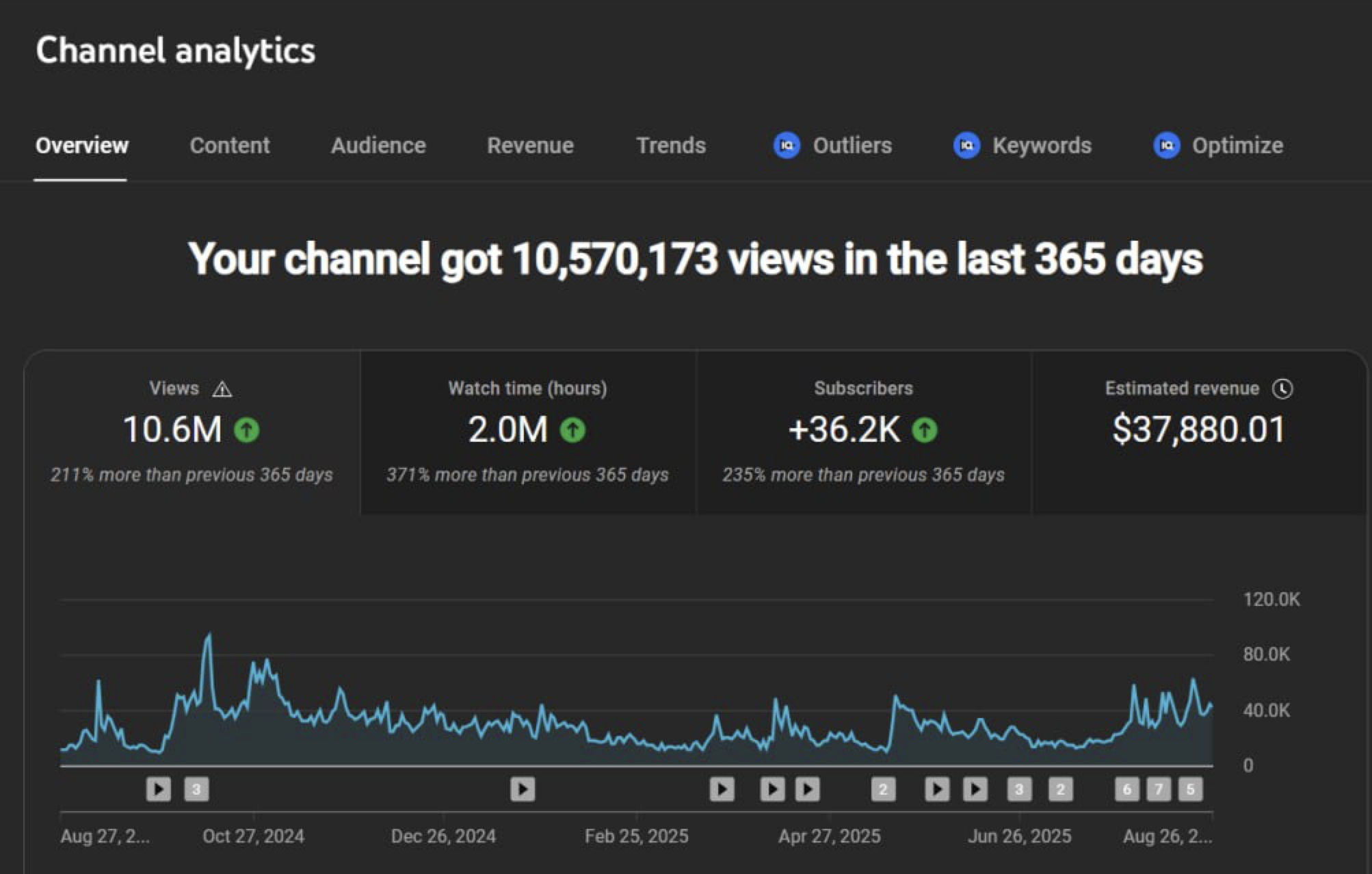The height and width of the screenshot is (874, 1372).
Task: Click the green up arrow beside 10.6M views
Action: [246, 430]
